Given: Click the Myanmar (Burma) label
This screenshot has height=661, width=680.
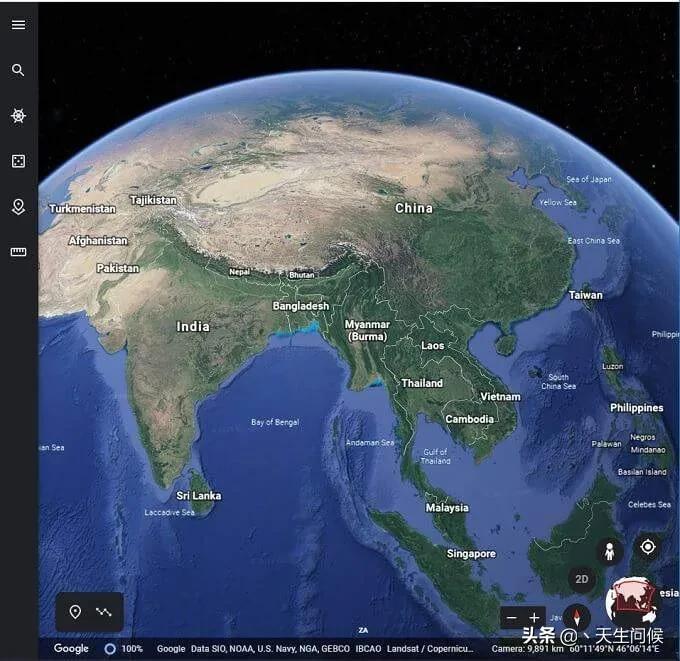Looking at the screenshot, I should pyautogui.click(x=367, y=330).
